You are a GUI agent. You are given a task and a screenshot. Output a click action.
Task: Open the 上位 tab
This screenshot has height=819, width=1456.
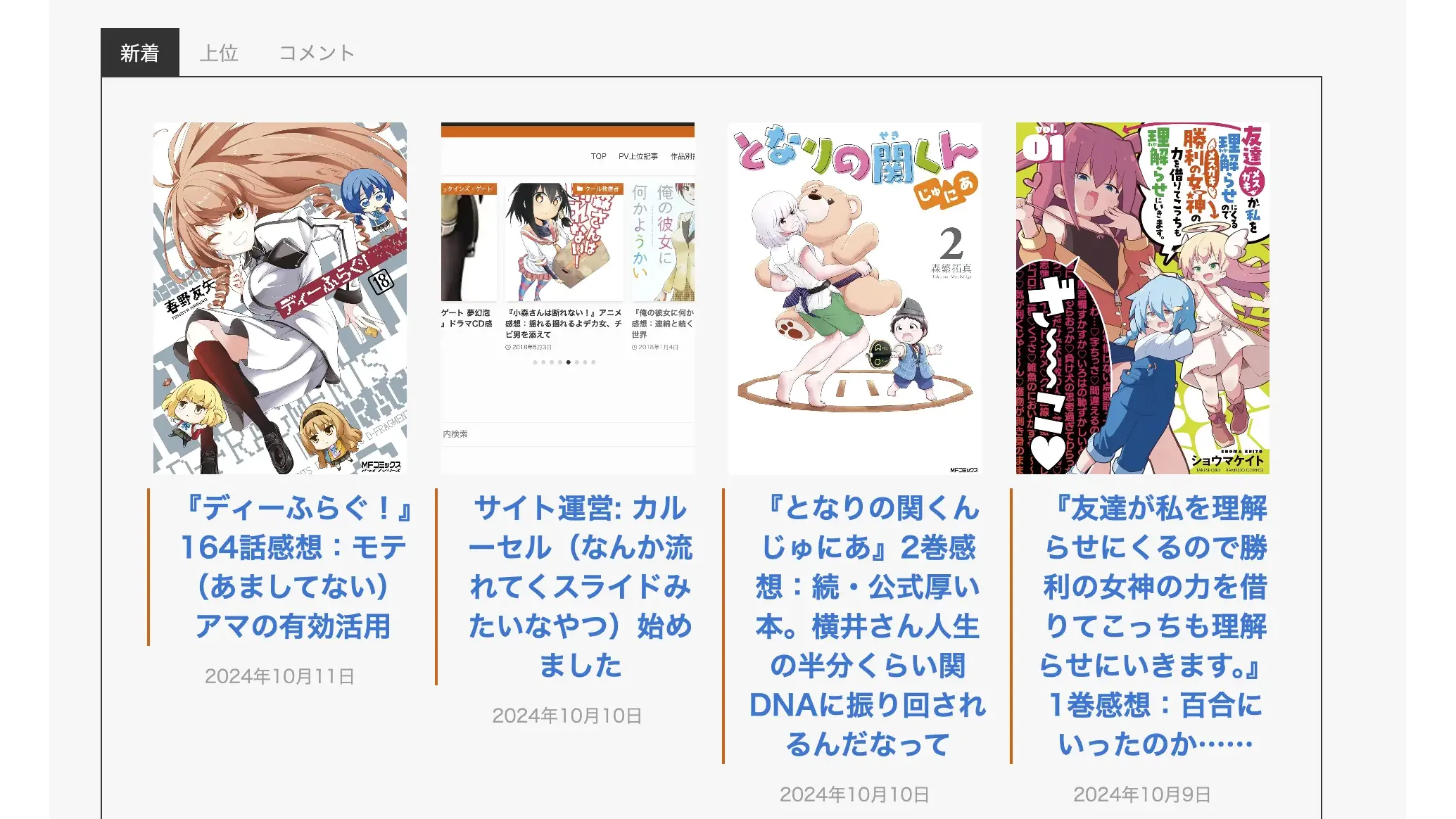[219, 53]
